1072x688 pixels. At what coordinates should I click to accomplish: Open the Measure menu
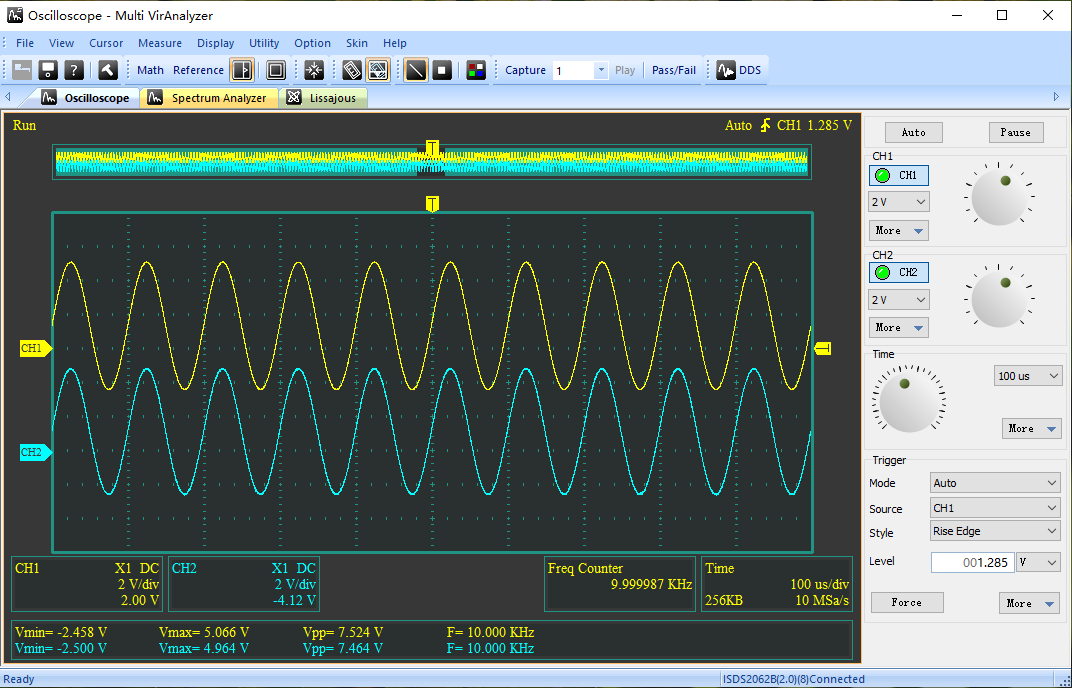(x=160, y=43)
